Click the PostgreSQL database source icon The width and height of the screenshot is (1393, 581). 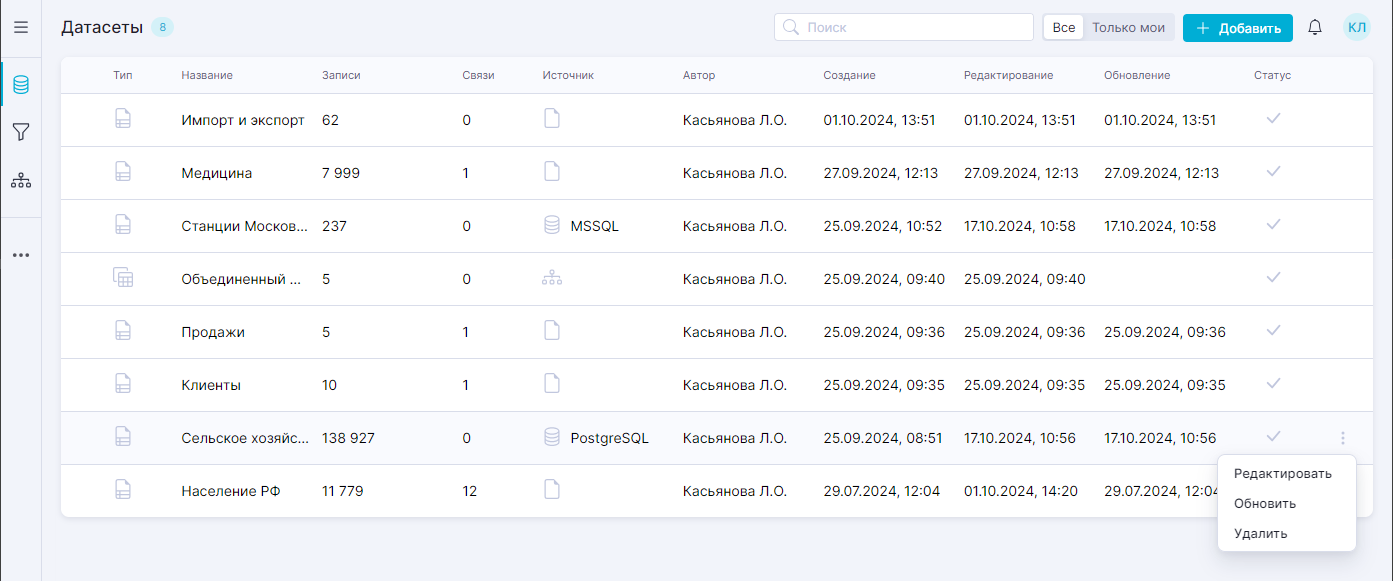551,437
